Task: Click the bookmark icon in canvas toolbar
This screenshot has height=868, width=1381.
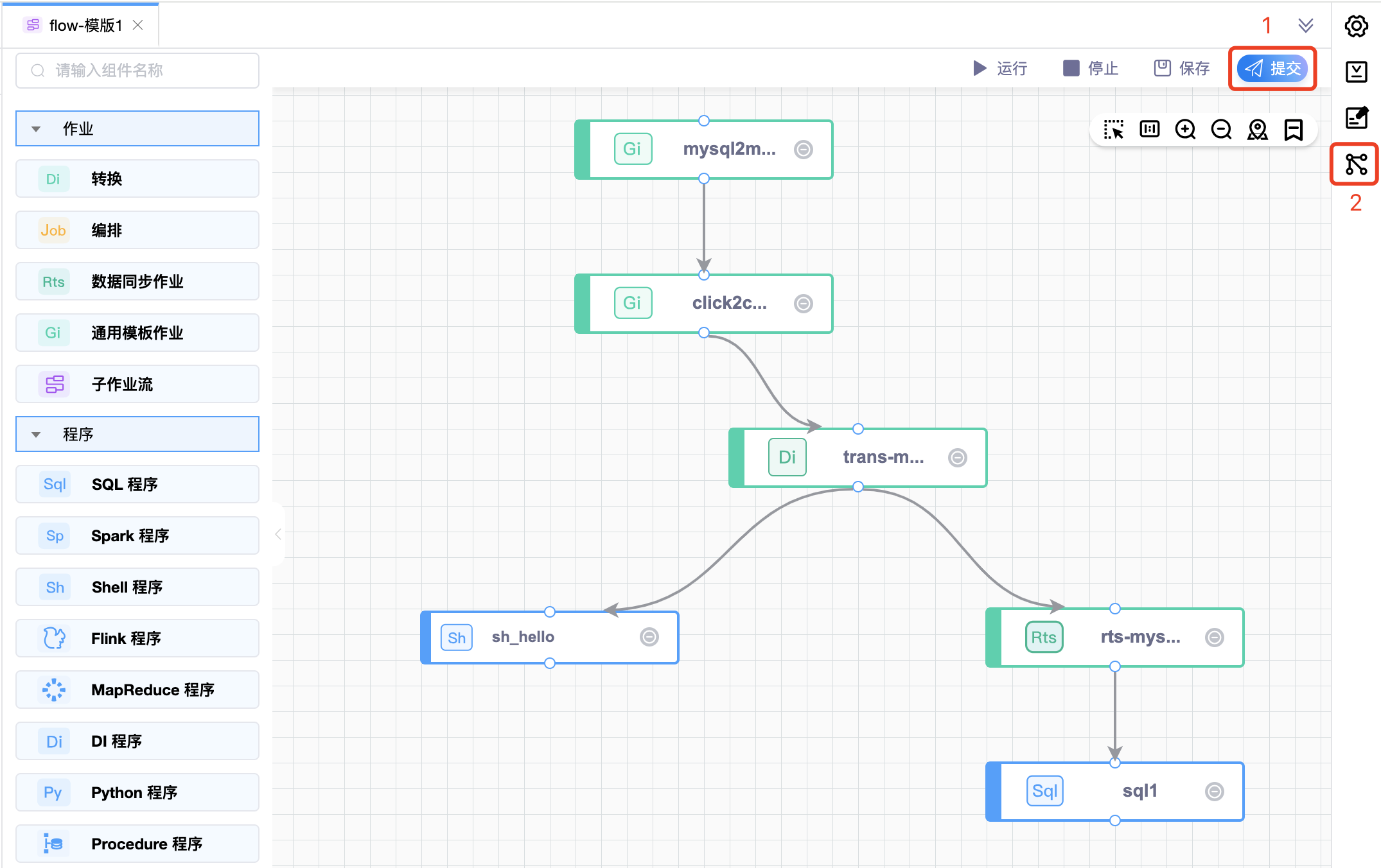Action: pyautogui.click(x=1293, y=130)
